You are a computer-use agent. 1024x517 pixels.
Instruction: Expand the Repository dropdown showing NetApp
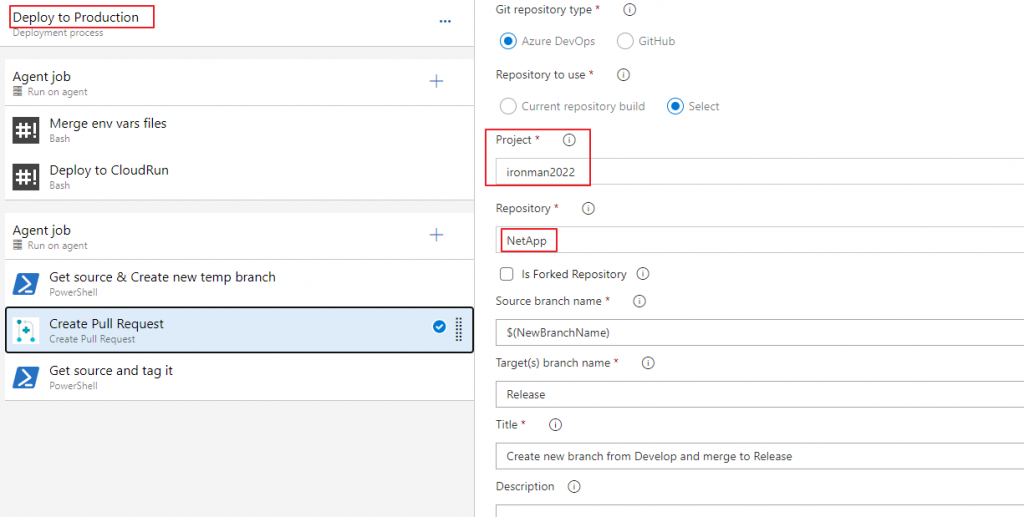(760, 241)
